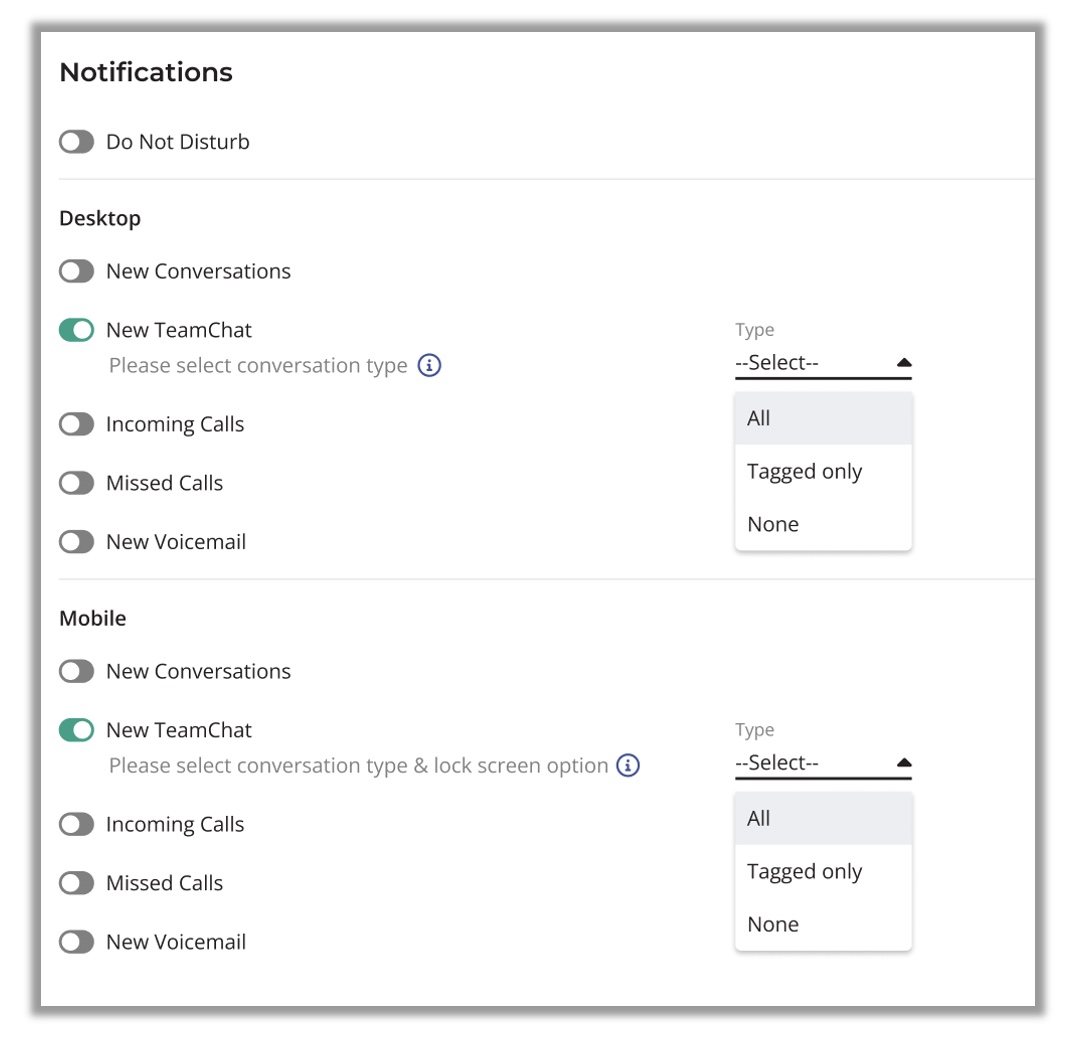1084x1042 pixels.
Task: Enable Mobile Missed Calls toggle
Action: click(77, 883)
